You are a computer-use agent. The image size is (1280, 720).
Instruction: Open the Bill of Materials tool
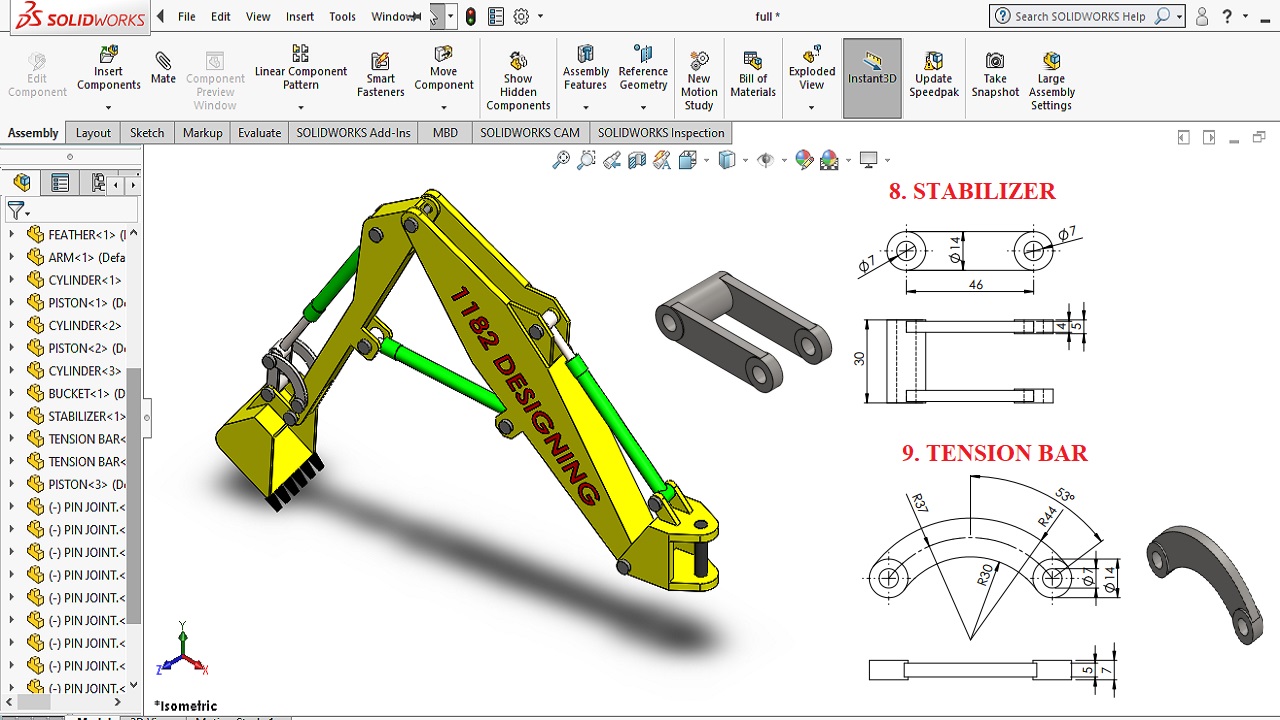pyautogui.click(x=753, y=75)
